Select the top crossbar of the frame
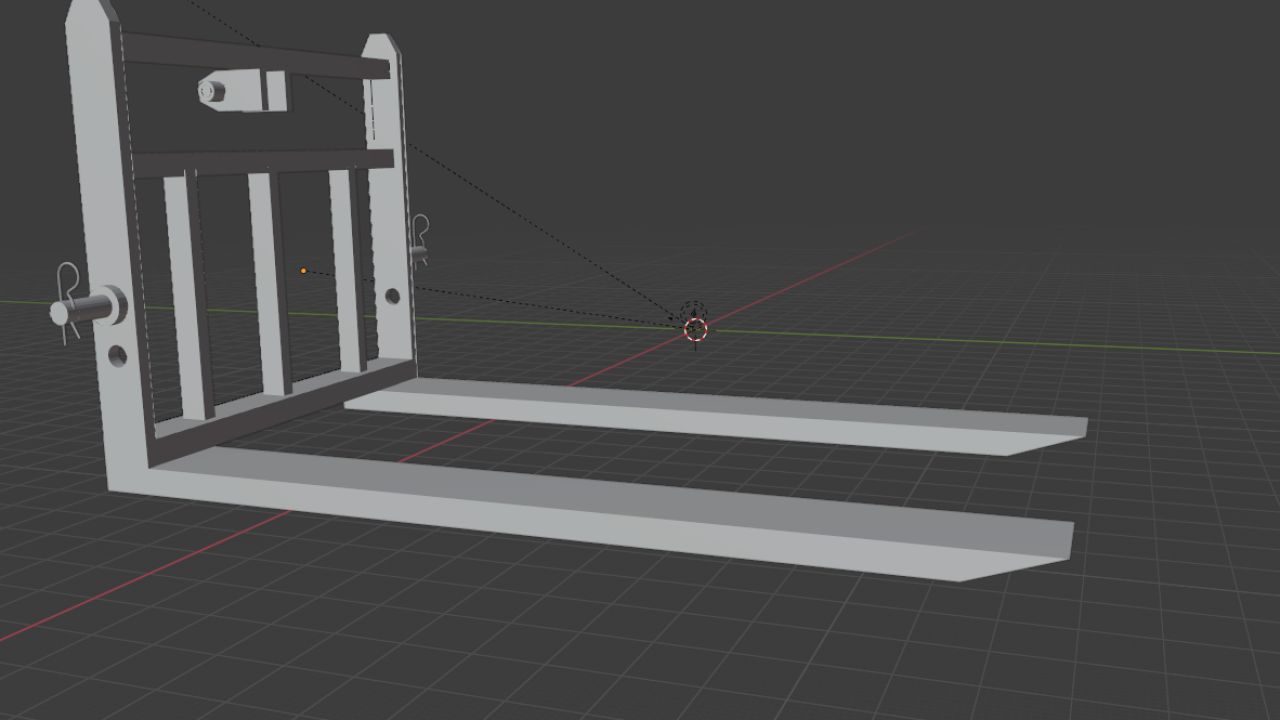1280x720 pixels. pyautogui.click(x=255, y=55)
